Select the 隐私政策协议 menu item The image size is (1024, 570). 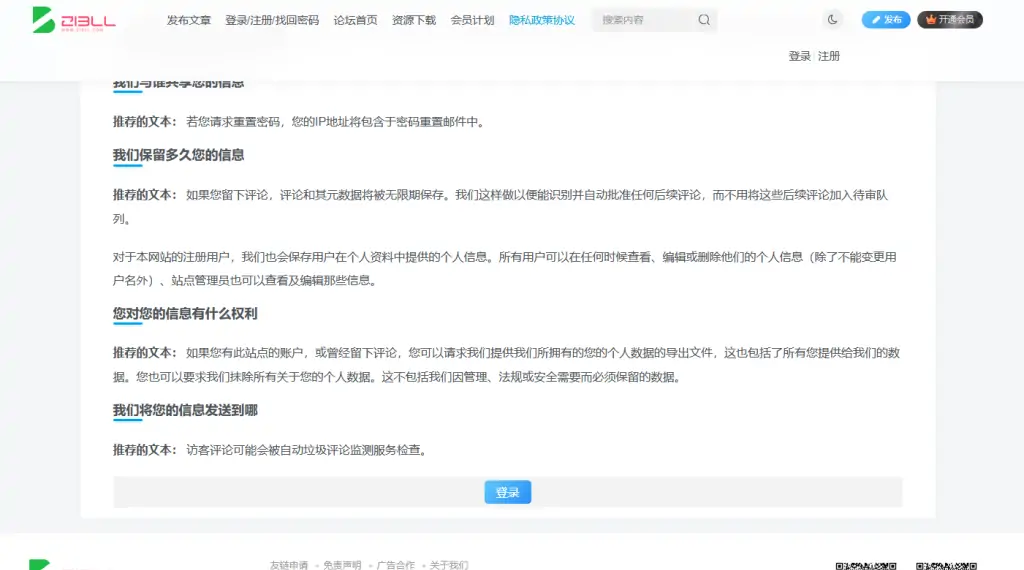click(x=541, y=20)
